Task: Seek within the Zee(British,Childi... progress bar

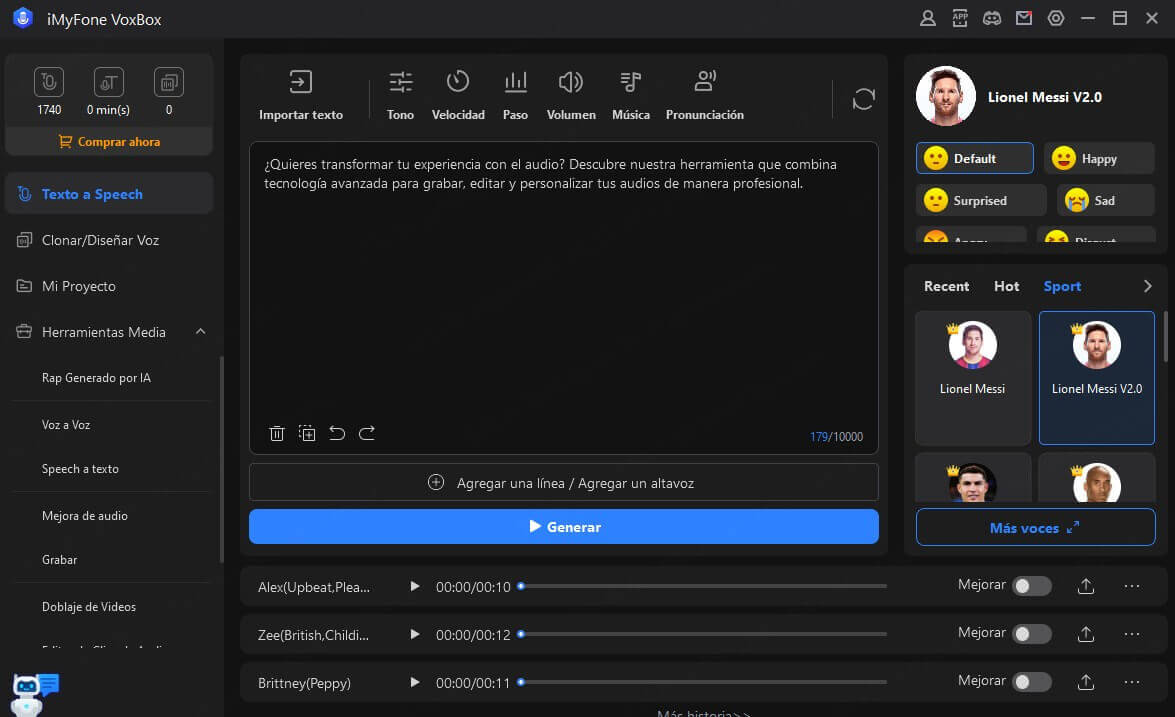Action: coord(703,634)
